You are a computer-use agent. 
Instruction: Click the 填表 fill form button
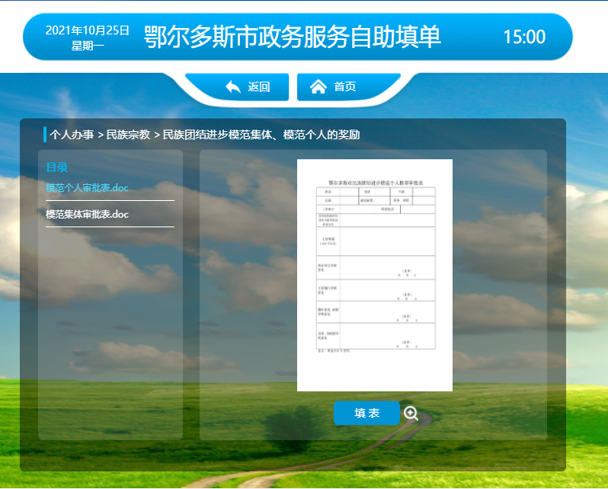366,413
